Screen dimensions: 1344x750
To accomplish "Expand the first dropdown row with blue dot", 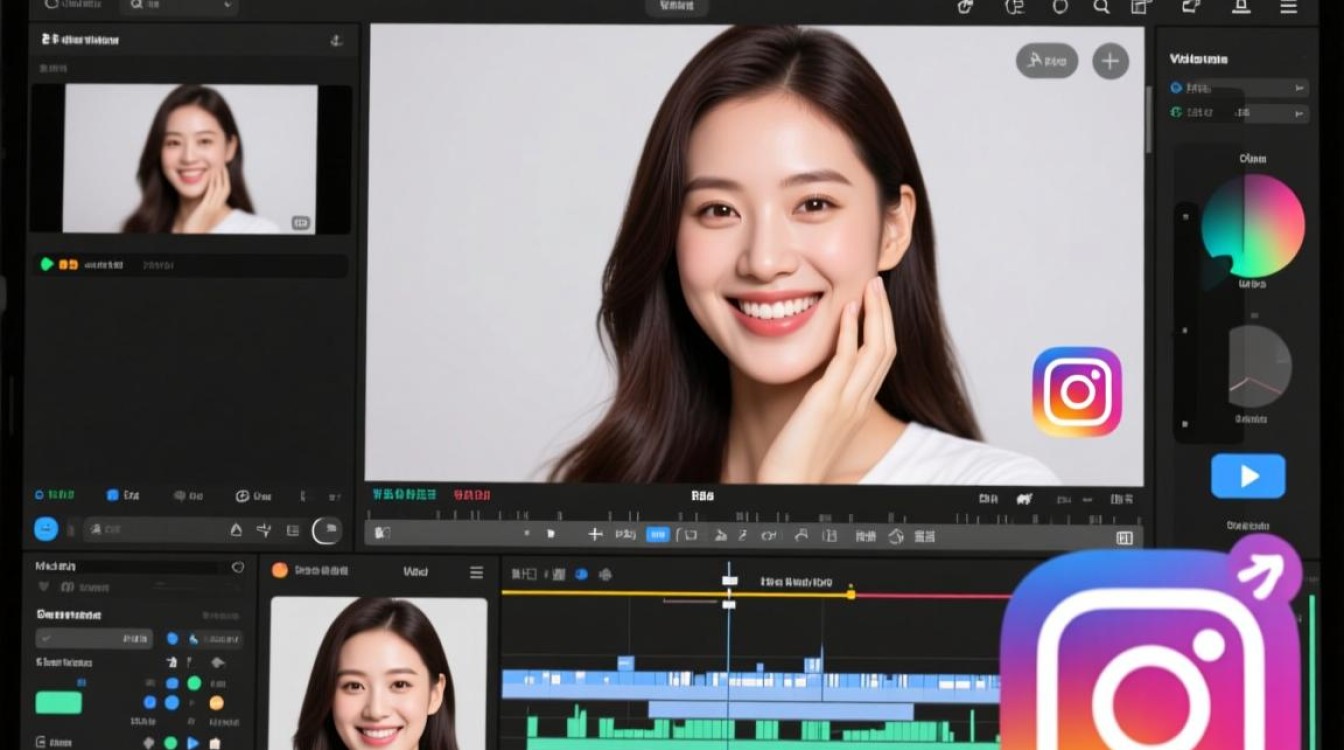I will point(1239,88).
